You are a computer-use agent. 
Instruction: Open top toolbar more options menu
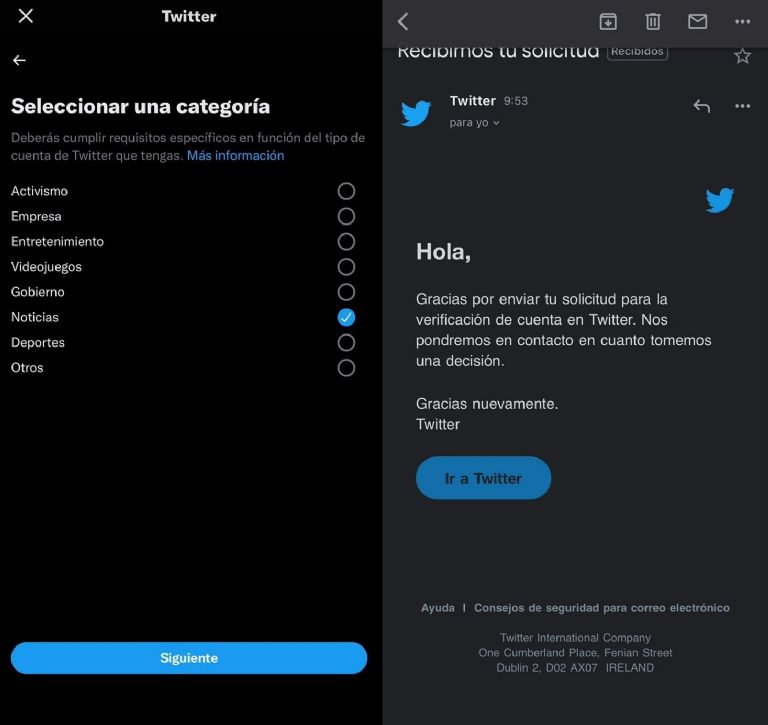tap(743, 22)
